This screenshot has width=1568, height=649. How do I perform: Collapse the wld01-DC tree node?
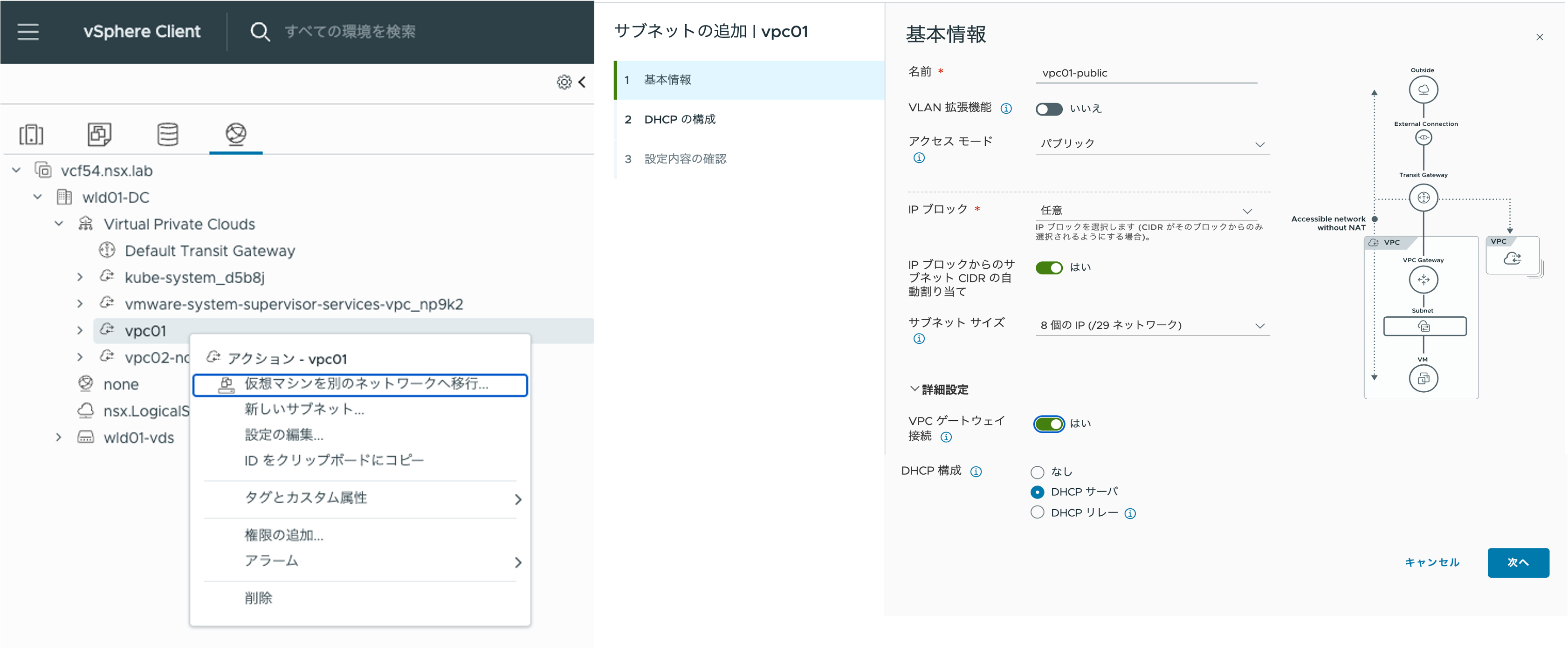point(38,197)
